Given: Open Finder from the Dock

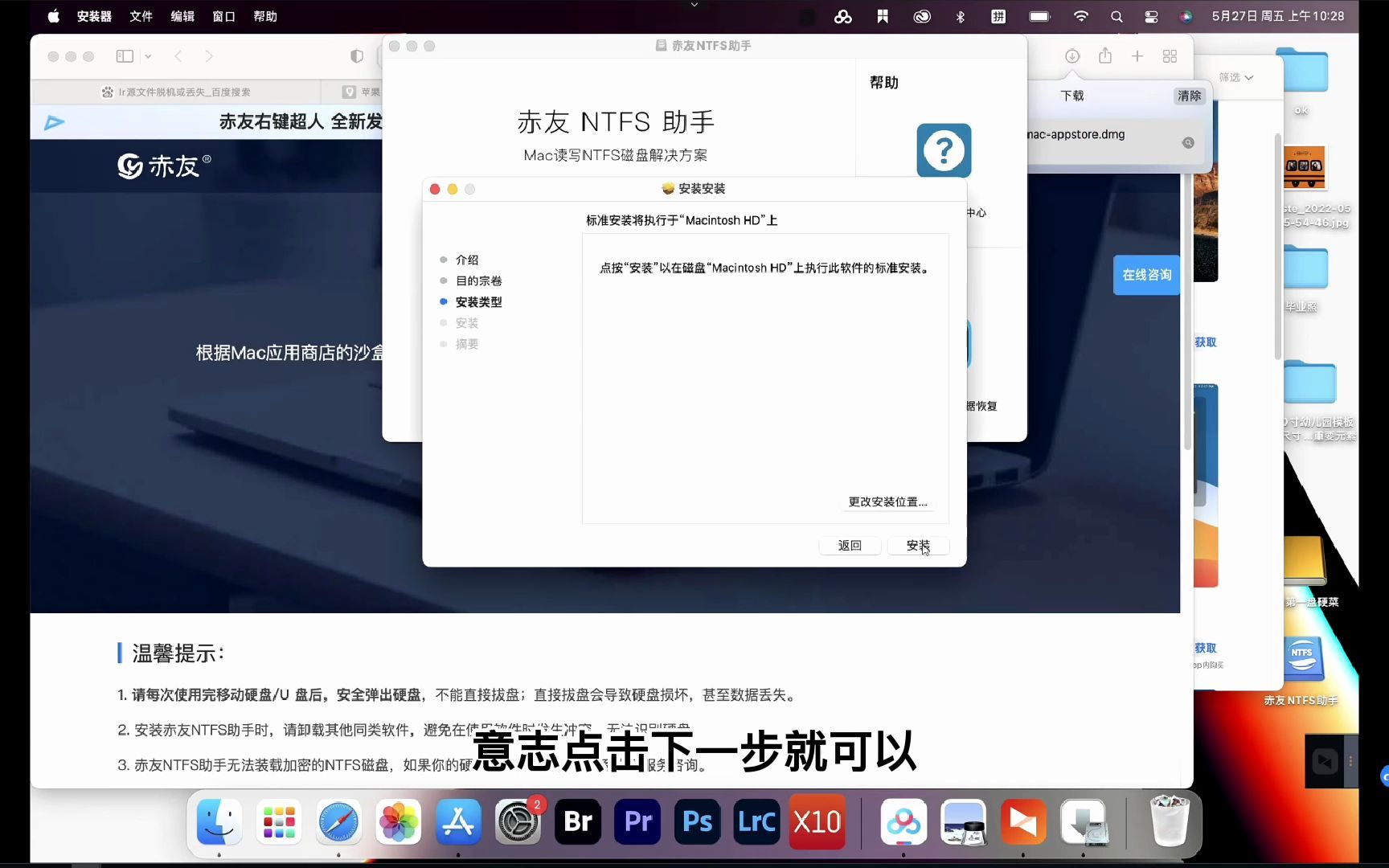Looking at the screenshot, I should point(219,821).
